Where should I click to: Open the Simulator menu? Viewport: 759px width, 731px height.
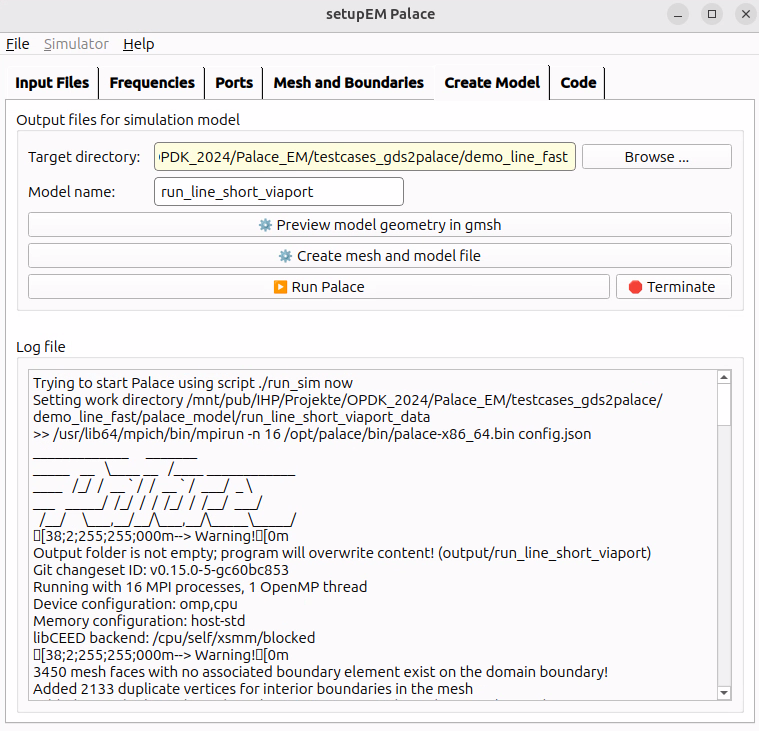76,44
